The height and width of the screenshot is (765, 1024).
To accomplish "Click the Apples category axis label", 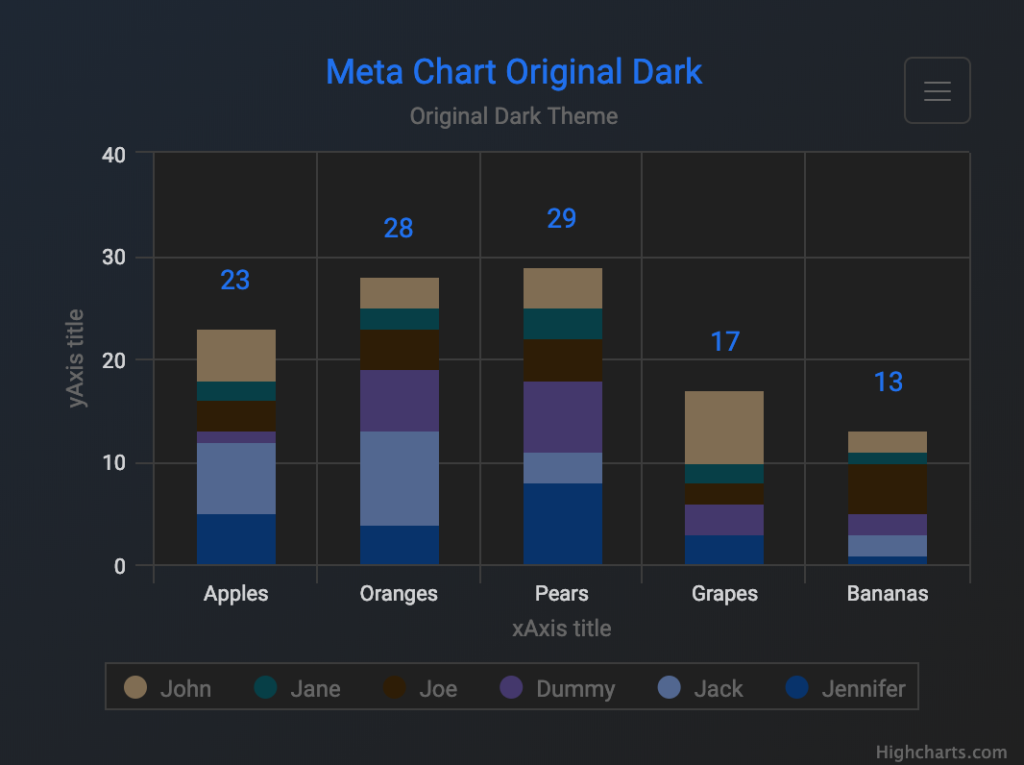I will (x=236, y=593).
